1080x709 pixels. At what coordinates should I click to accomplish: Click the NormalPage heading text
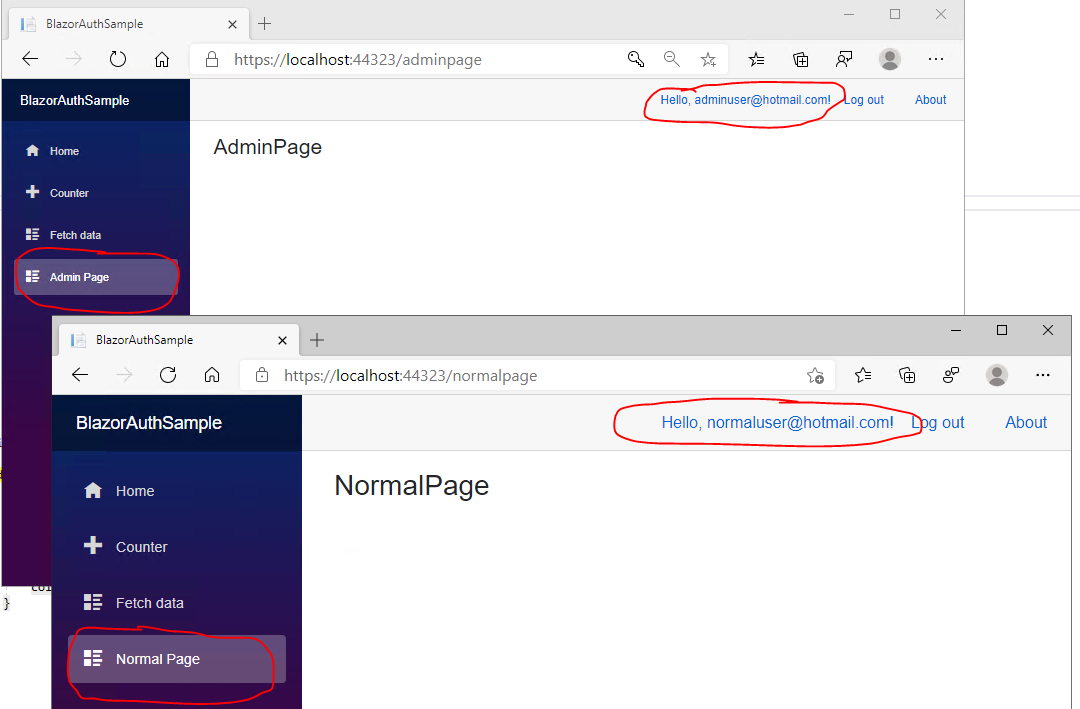click(x=411, y=486)
